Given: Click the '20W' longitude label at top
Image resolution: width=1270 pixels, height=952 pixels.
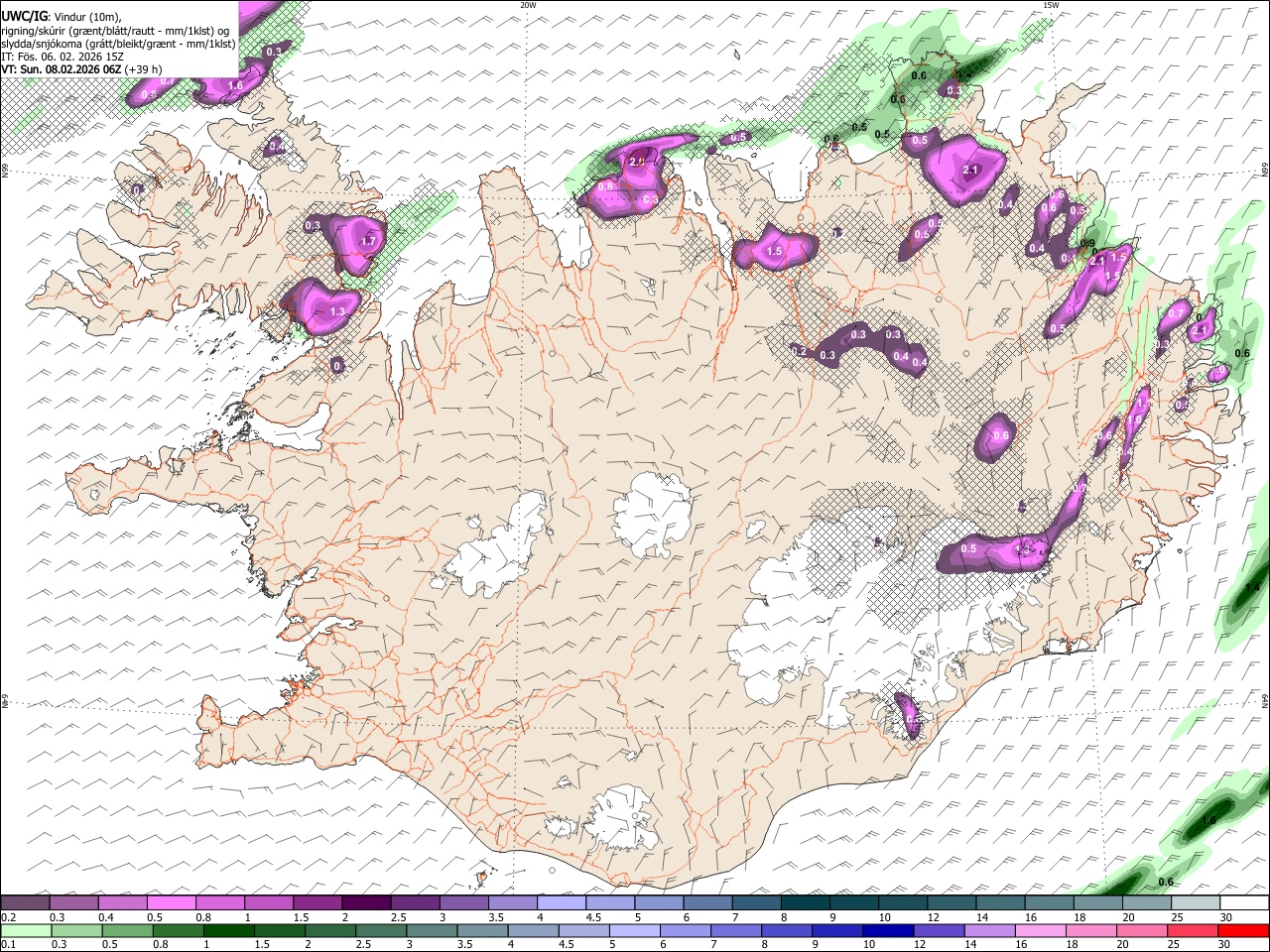Looking at the screenshot, I should click(x=528, y=5).
